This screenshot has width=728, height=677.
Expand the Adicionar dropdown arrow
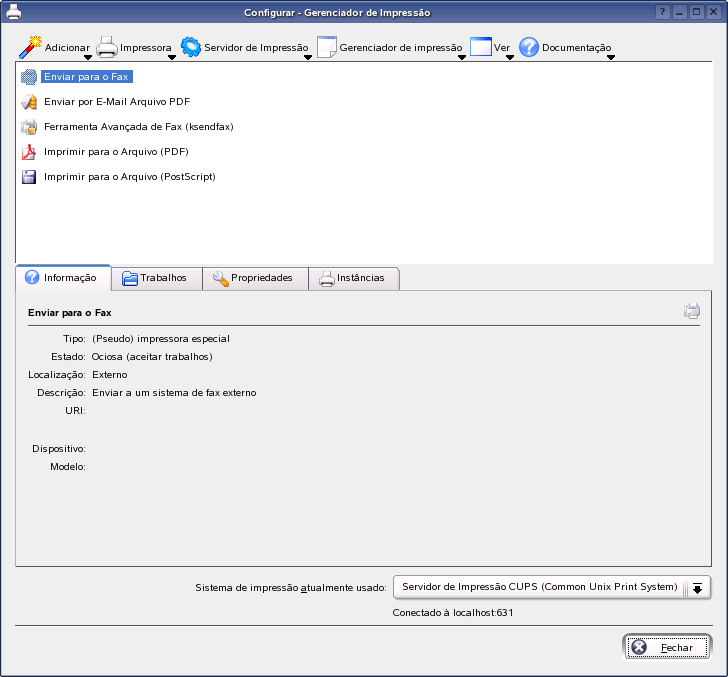click(x=88, y=58)
